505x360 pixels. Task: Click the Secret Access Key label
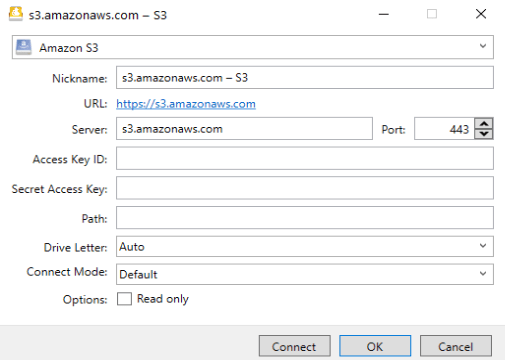pos(60,189)
